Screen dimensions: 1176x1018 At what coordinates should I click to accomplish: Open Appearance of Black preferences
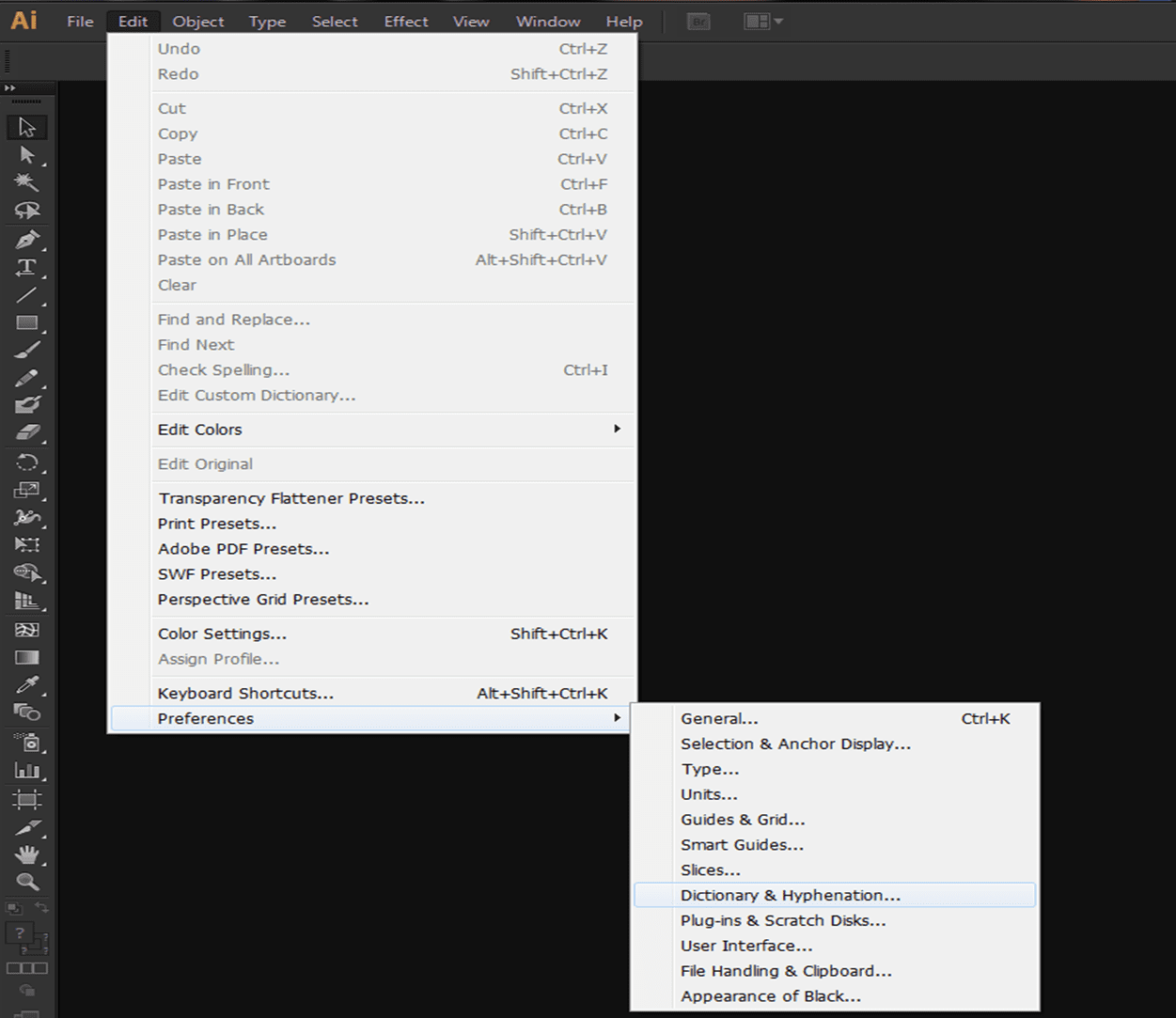[x=835, y=996]
